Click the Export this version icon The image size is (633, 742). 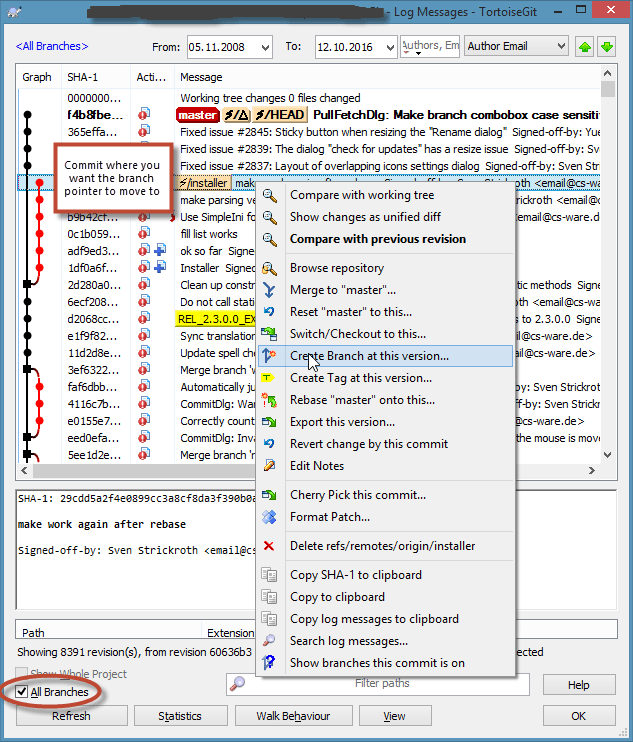(x=270, y=422)
